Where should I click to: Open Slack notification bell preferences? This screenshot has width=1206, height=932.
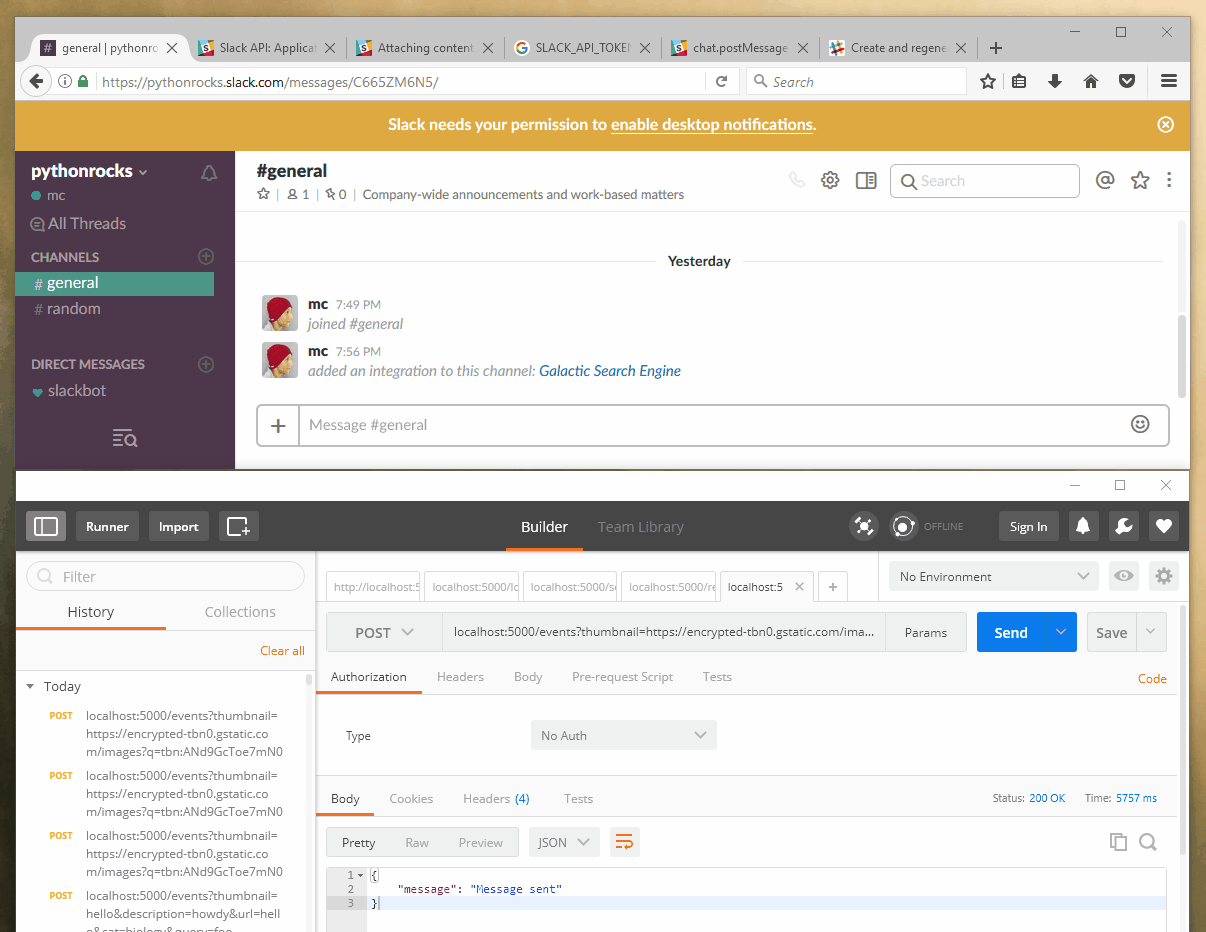pyautogui.click(x=209, y=173)
